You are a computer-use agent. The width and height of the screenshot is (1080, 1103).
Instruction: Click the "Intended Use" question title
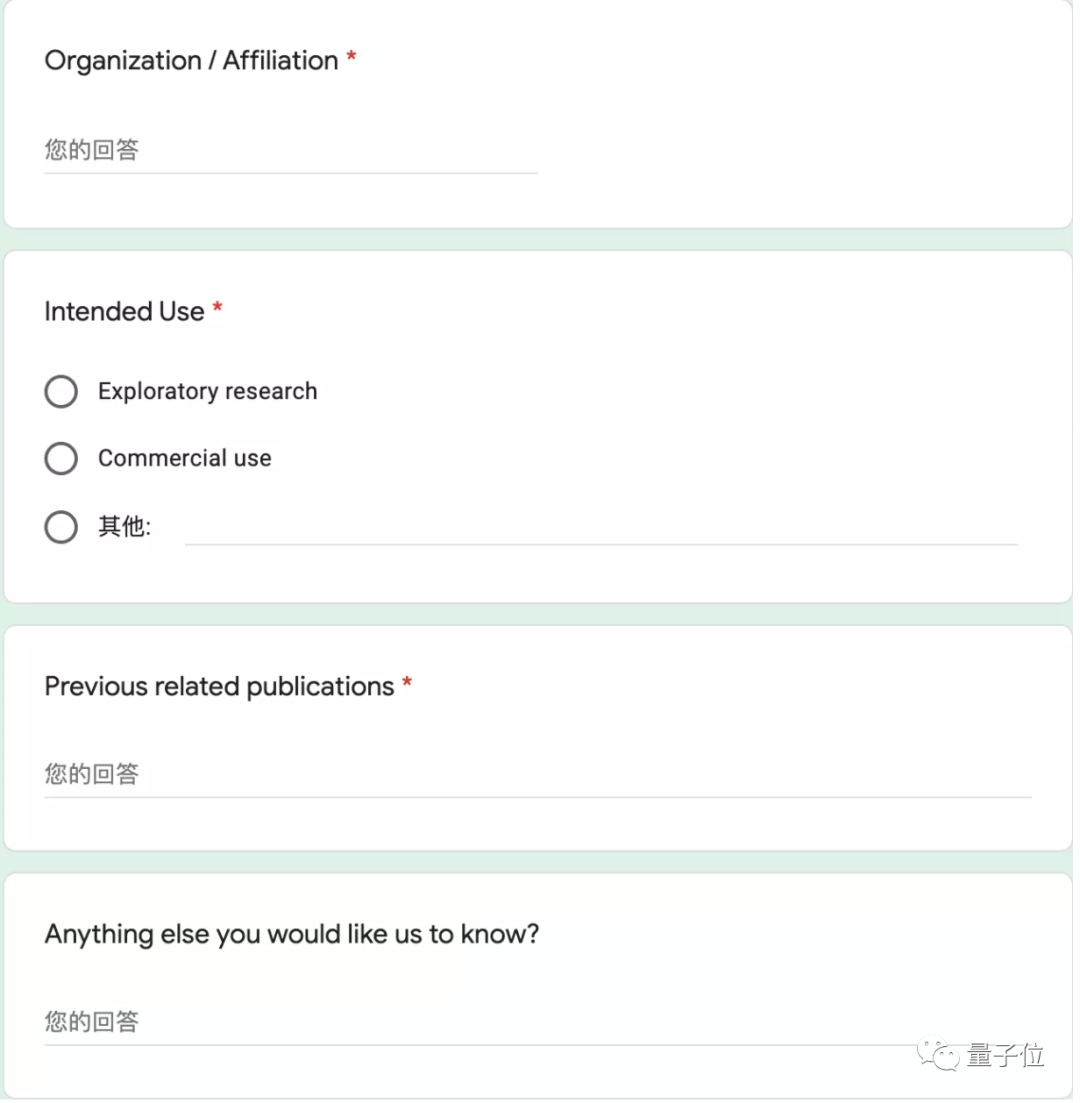pos(124,312)
